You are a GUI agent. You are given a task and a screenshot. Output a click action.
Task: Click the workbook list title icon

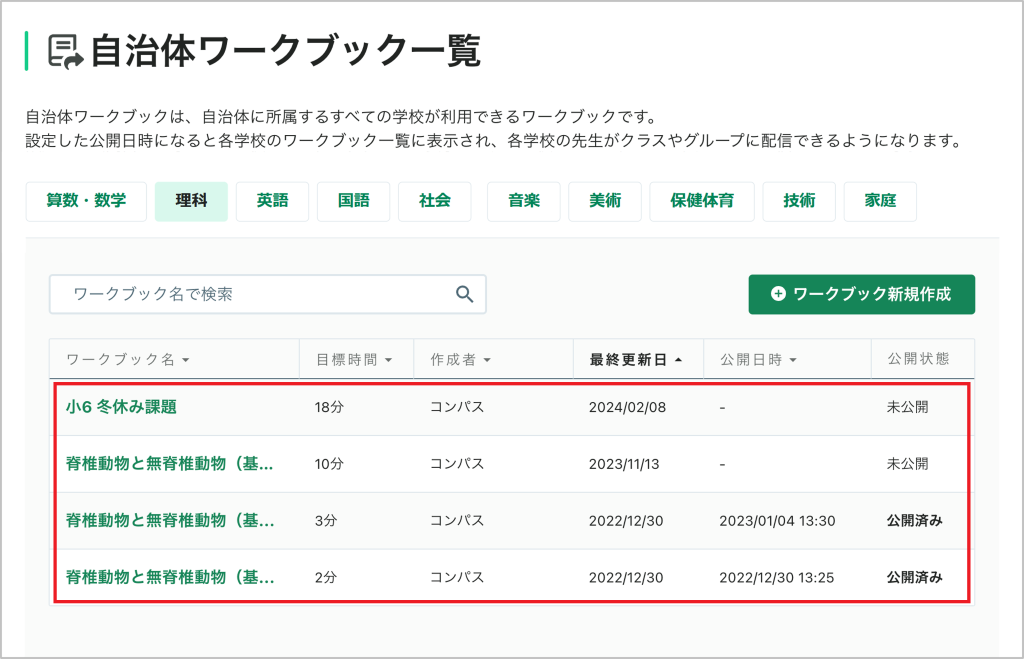[66, 52]
